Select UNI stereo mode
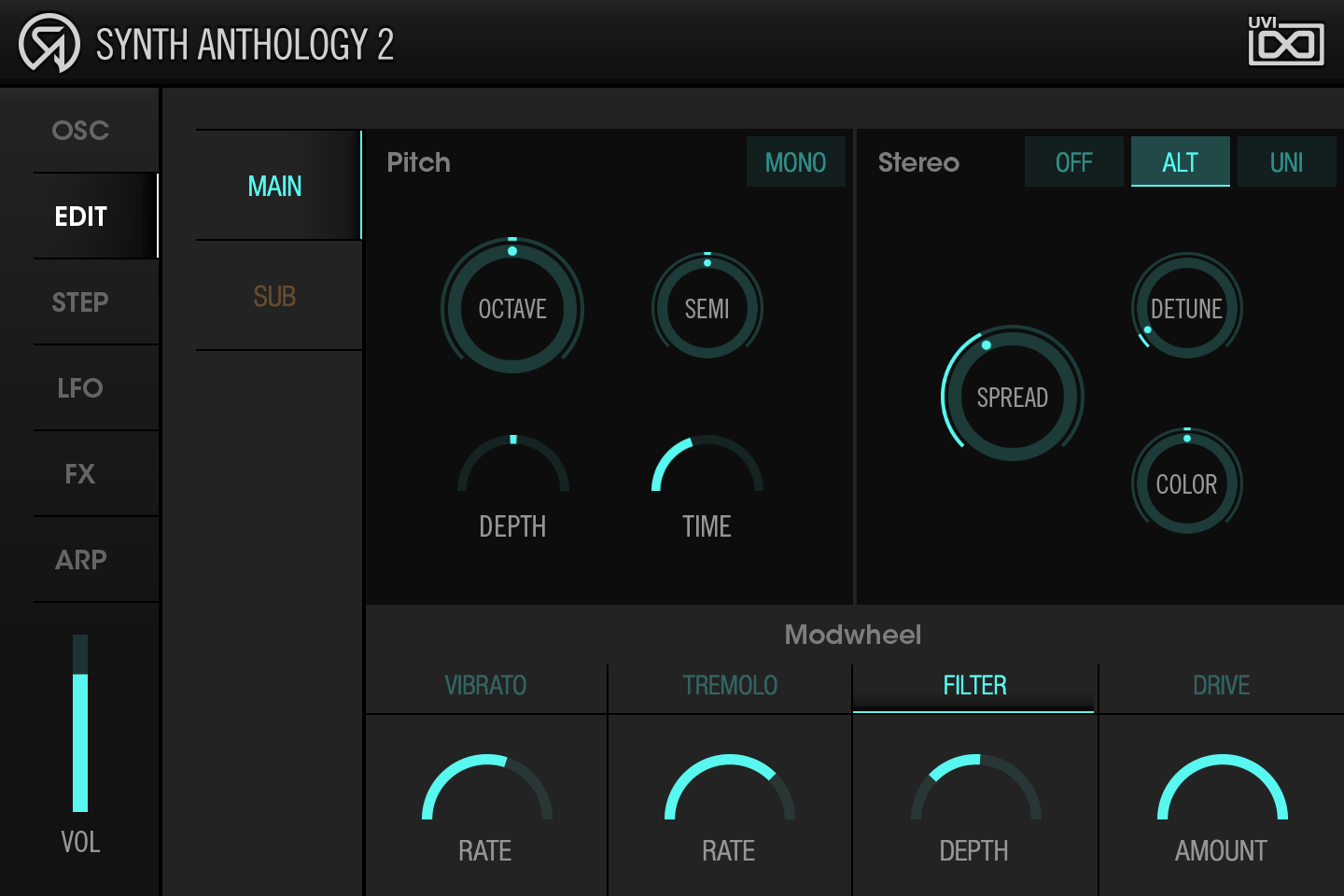The height and width of the screenshot is (896, 1344). click(1286, 162)
